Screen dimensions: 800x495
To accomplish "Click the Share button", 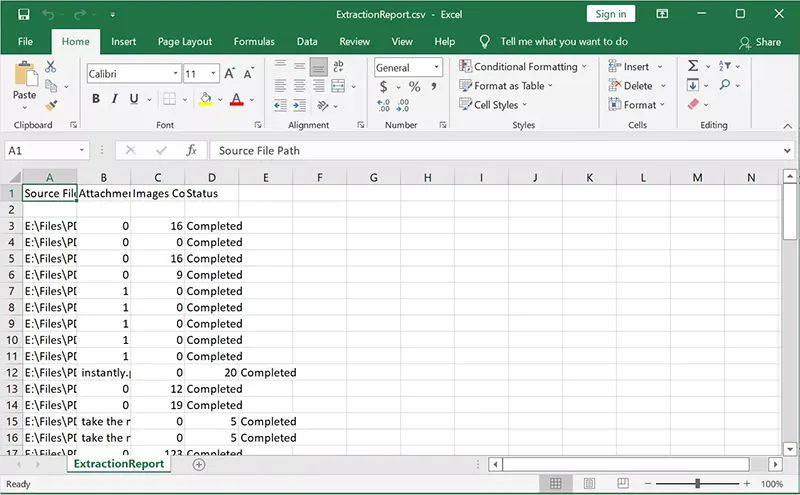I will point(760,42).
